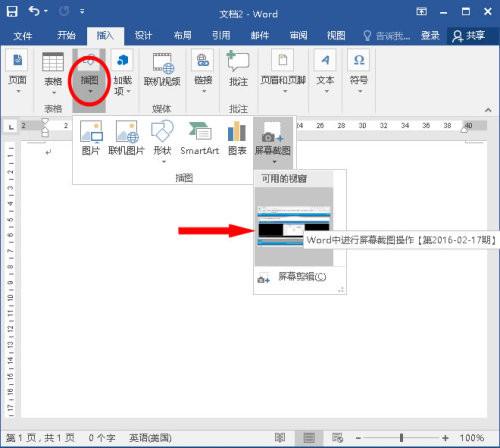
Task: Switch to the 邮件 tab
Action: coord(260,35)
